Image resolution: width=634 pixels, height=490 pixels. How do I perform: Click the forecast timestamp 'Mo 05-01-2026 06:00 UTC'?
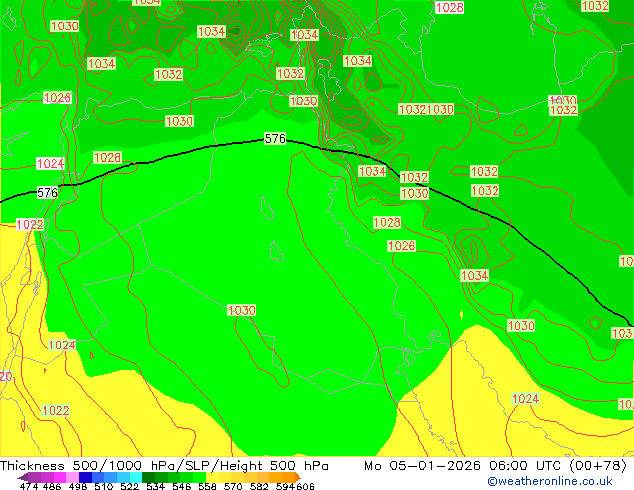point(463,466)
